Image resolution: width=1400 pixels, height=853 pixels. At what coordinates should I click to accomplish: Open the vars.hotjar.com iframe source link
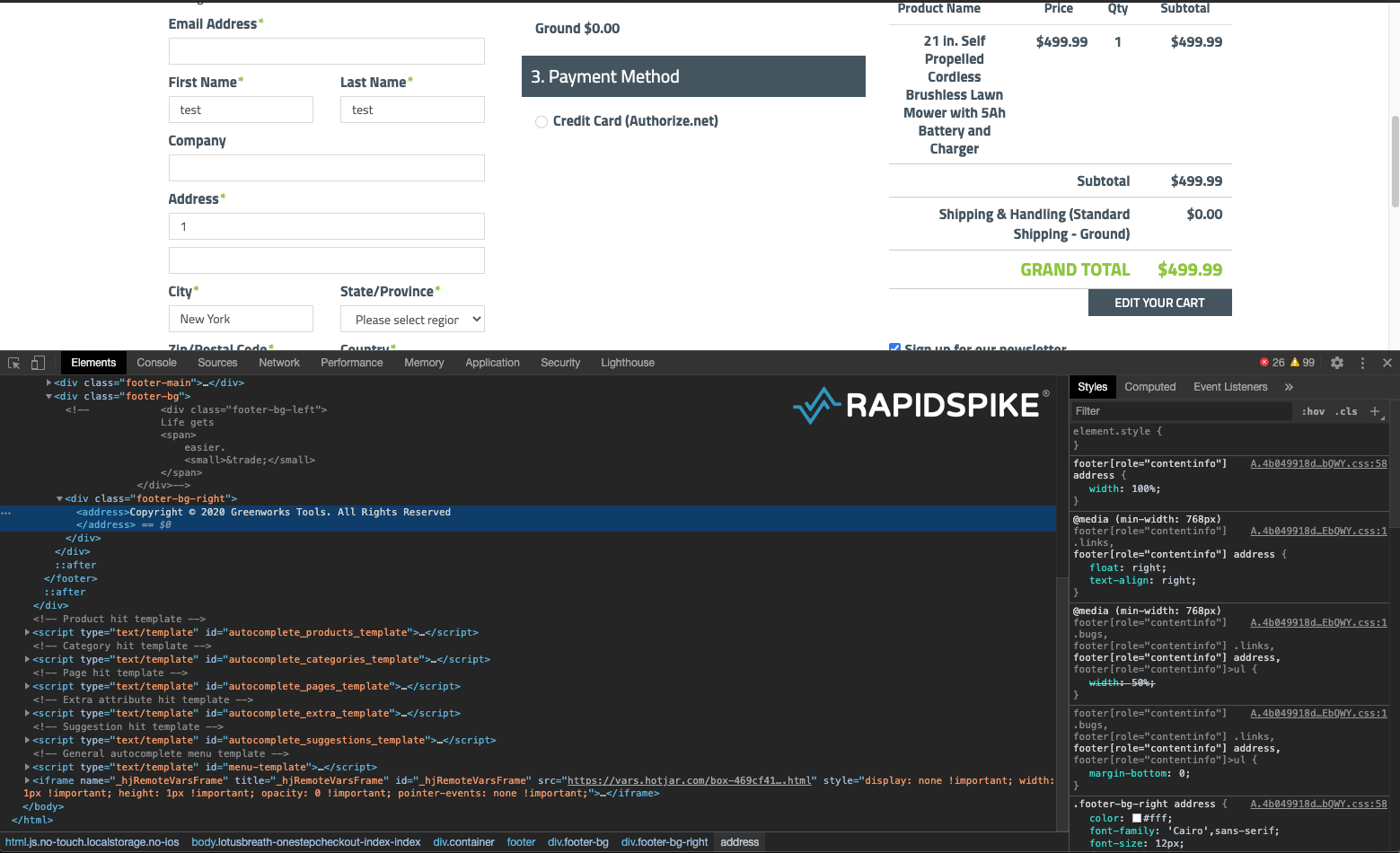(x=689, y=780)
